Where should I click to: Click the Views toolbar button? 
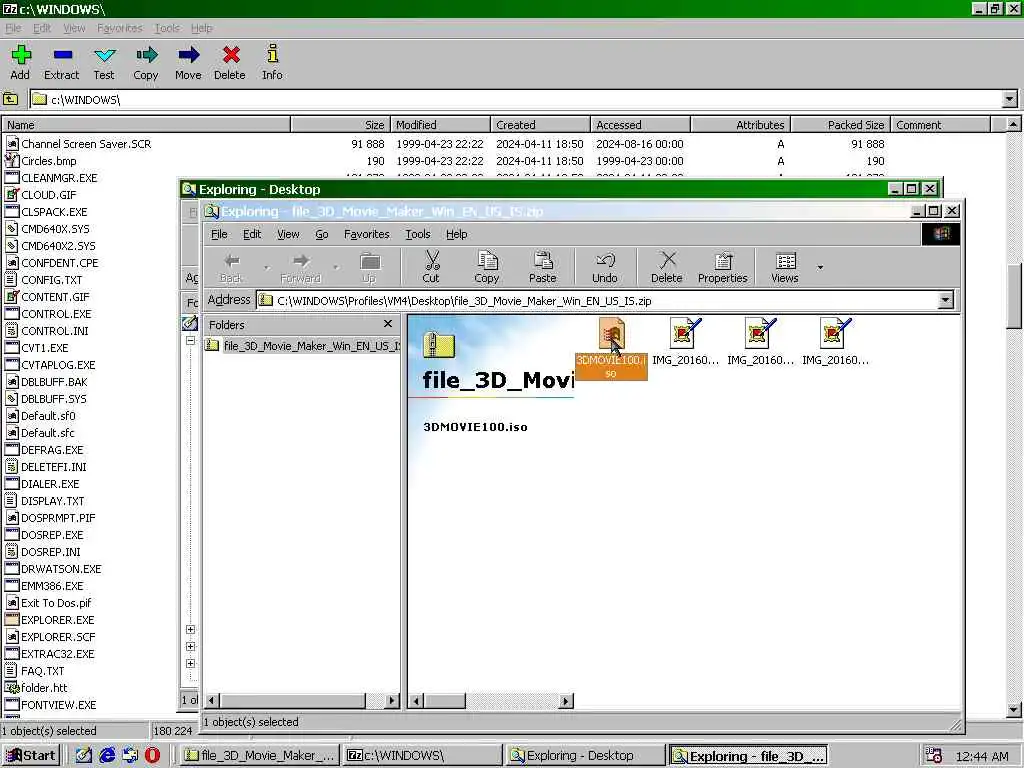pyautogui.click(x=785, y=266)
